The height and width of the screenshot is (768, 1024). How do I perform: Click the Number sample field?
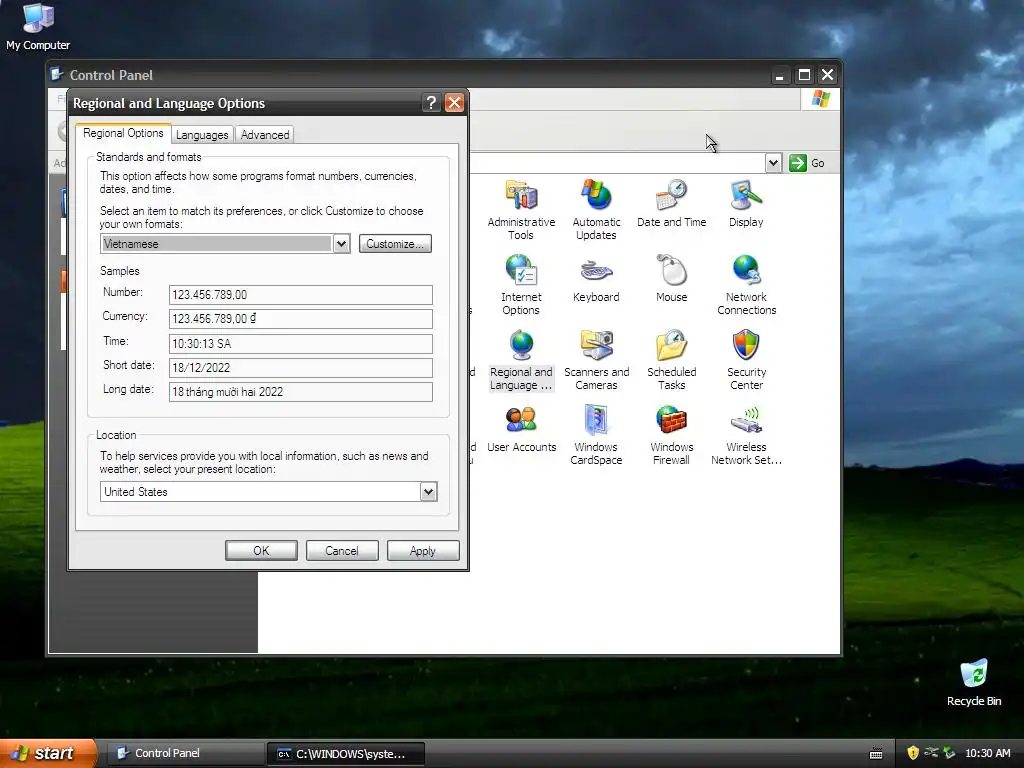pyautogui.click(x=300, y=295)
